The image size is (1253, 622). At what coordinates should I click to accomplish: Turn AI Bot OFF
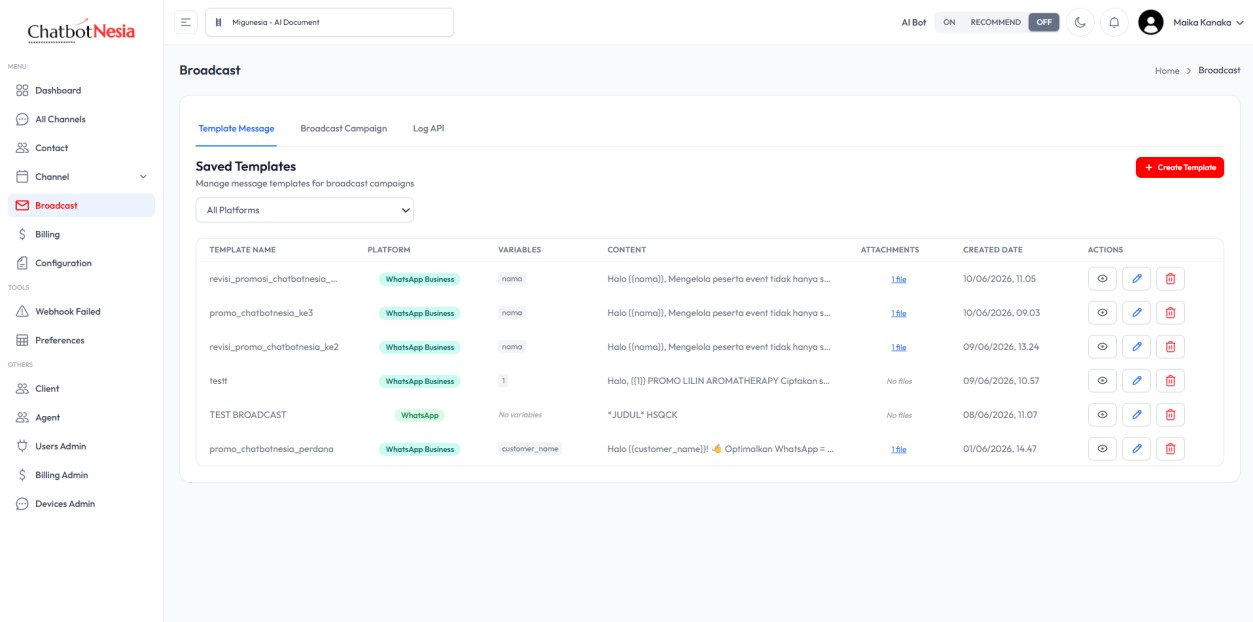coord(1044,22)
